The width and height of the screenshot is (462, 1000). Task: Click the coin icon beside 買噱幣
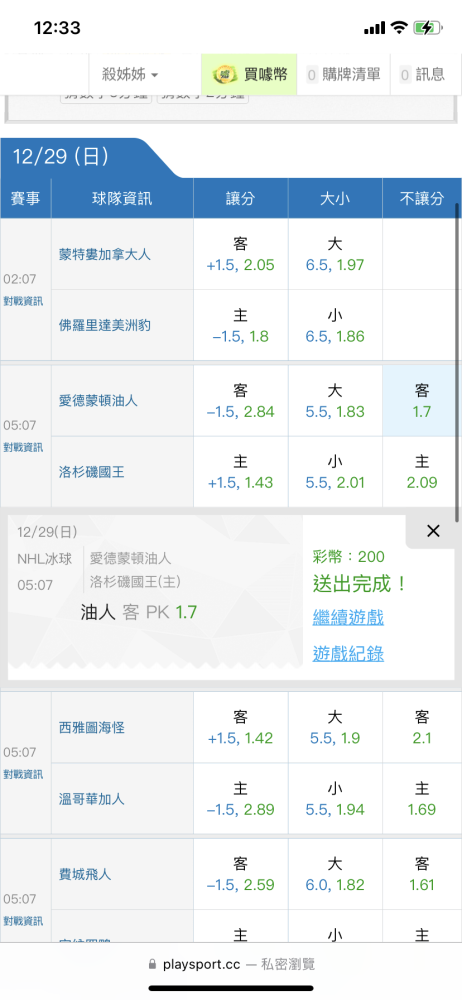tap(225, 75)
